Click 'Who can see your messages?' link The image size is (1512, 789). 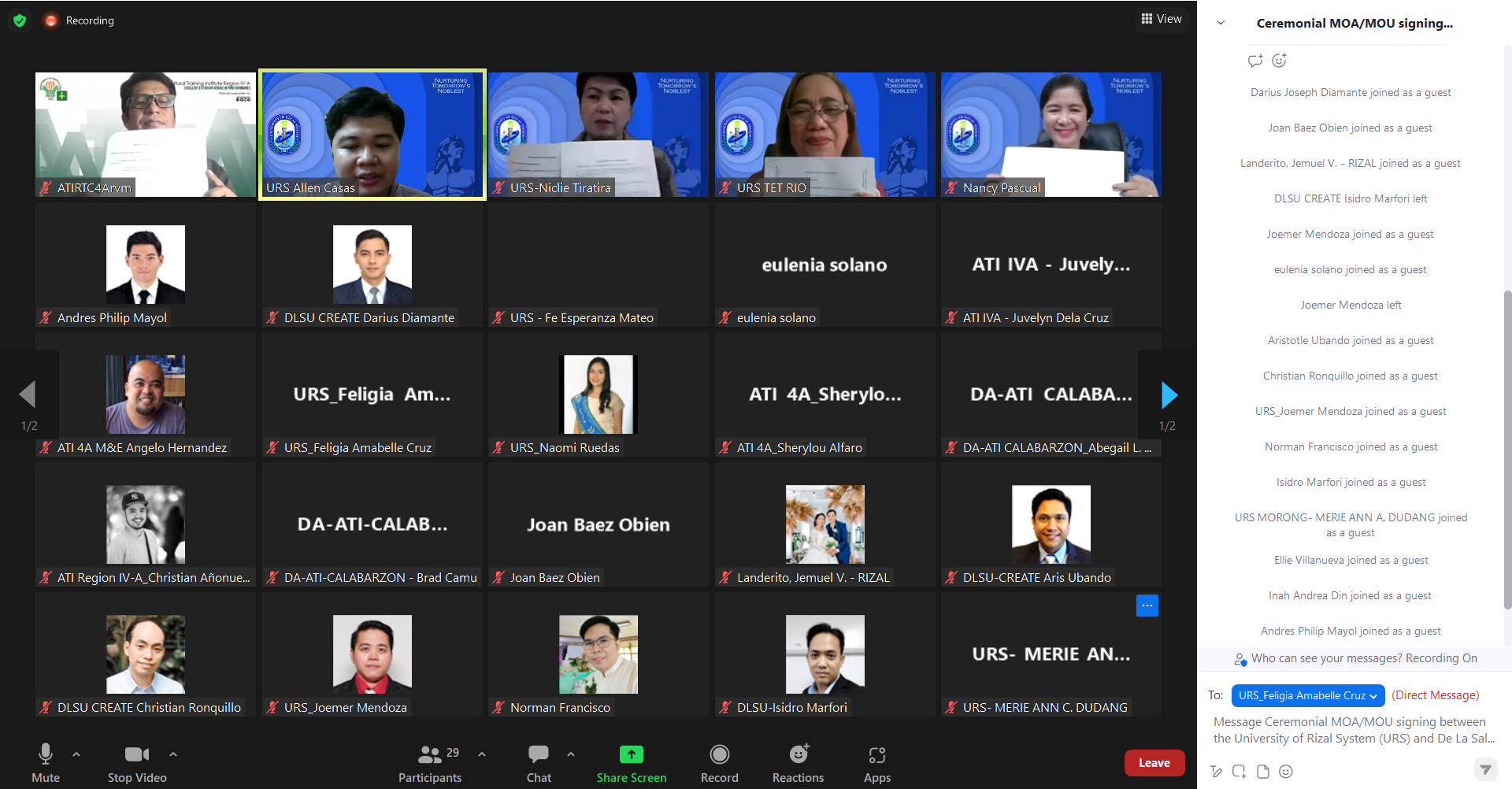1355,658
